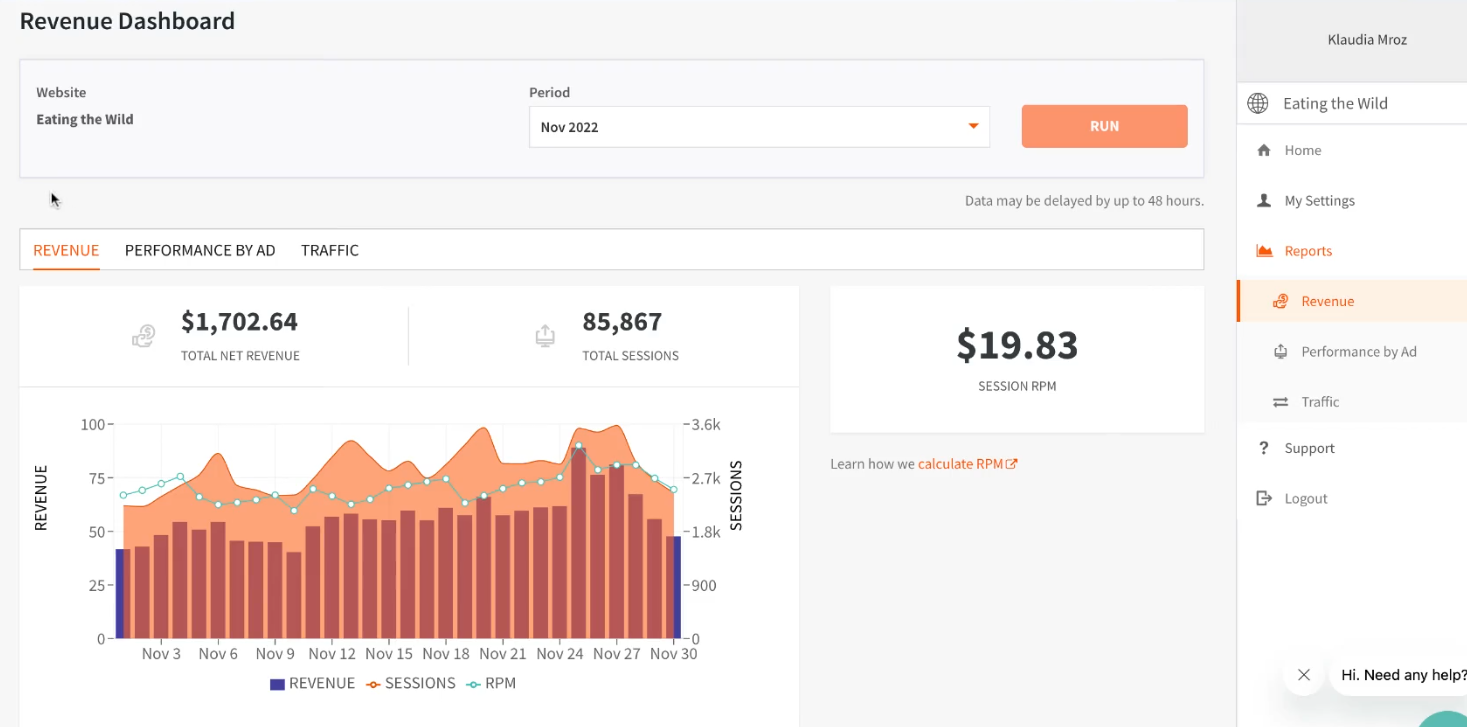Click the globe icon beside Eating the Wild
Image resolution: width=1467 pixels, height=727 pixels.
coord(1259,103)
